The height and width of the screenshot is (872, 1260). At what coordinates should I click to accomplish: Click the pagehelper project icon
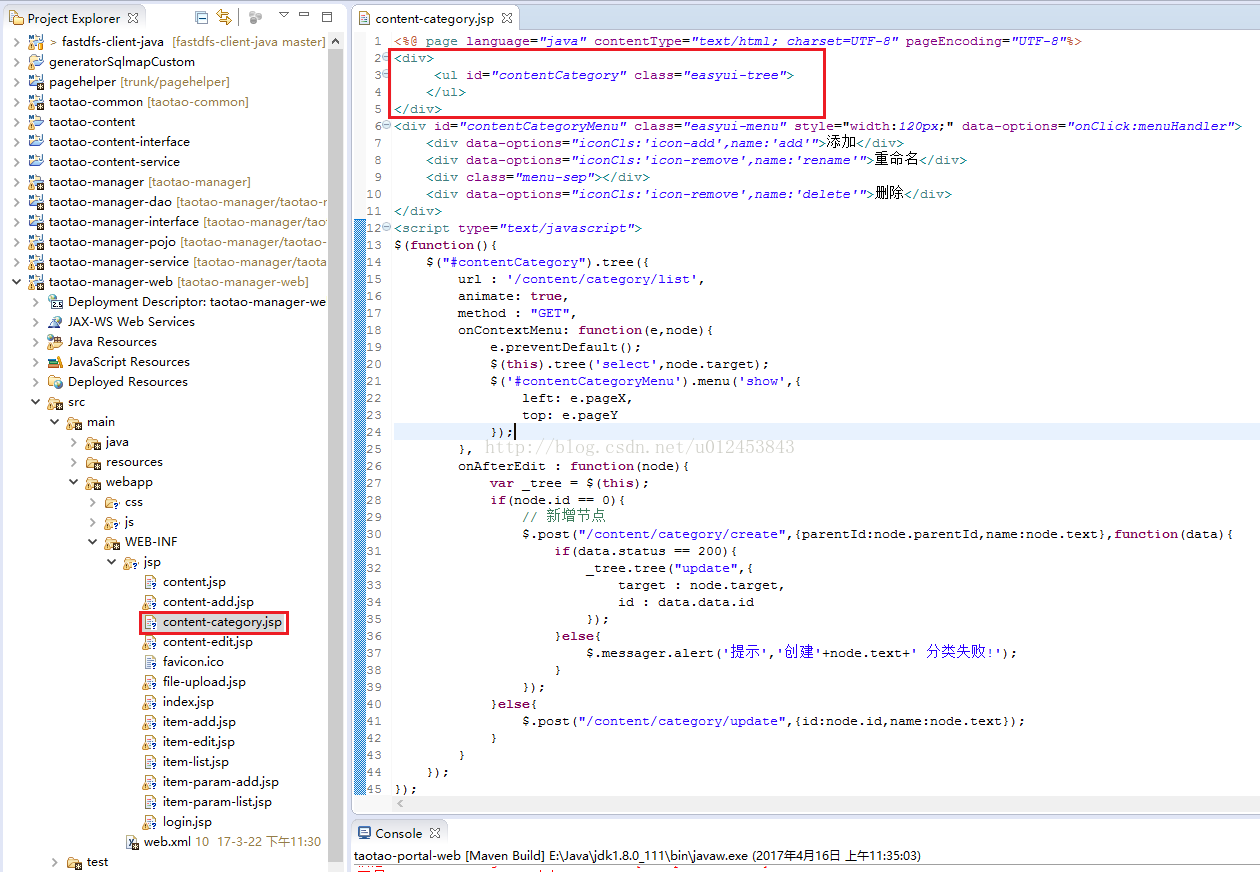pyautogui.click(x=38, y=81)
